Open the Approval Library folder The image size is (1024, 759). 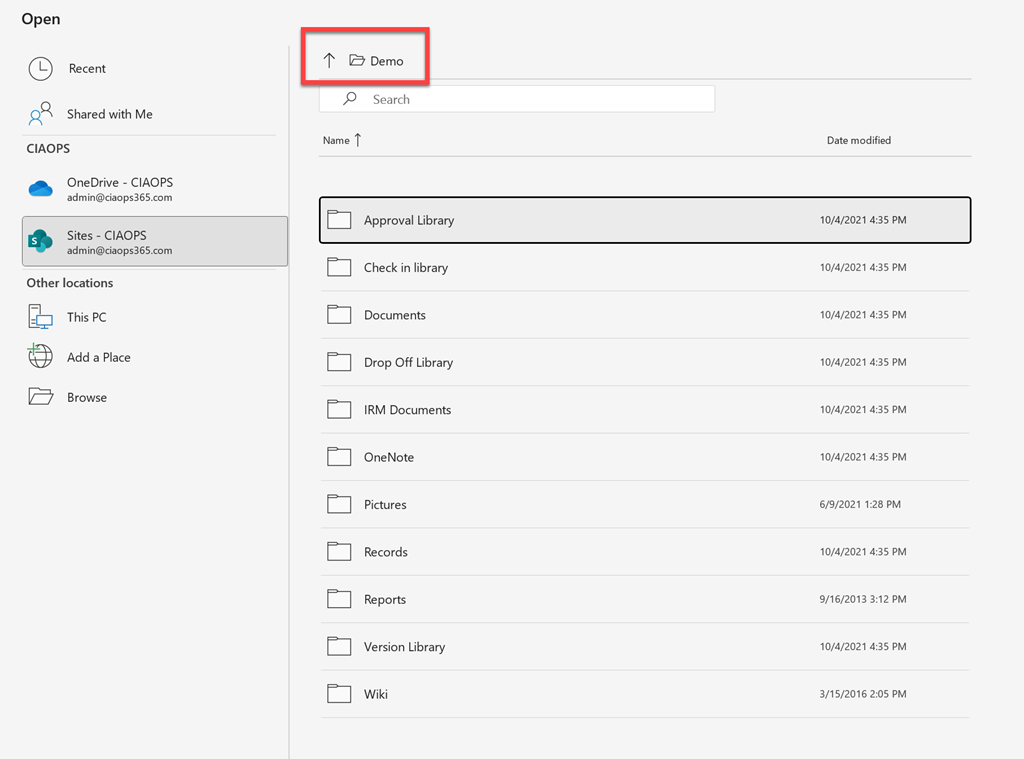409,220
